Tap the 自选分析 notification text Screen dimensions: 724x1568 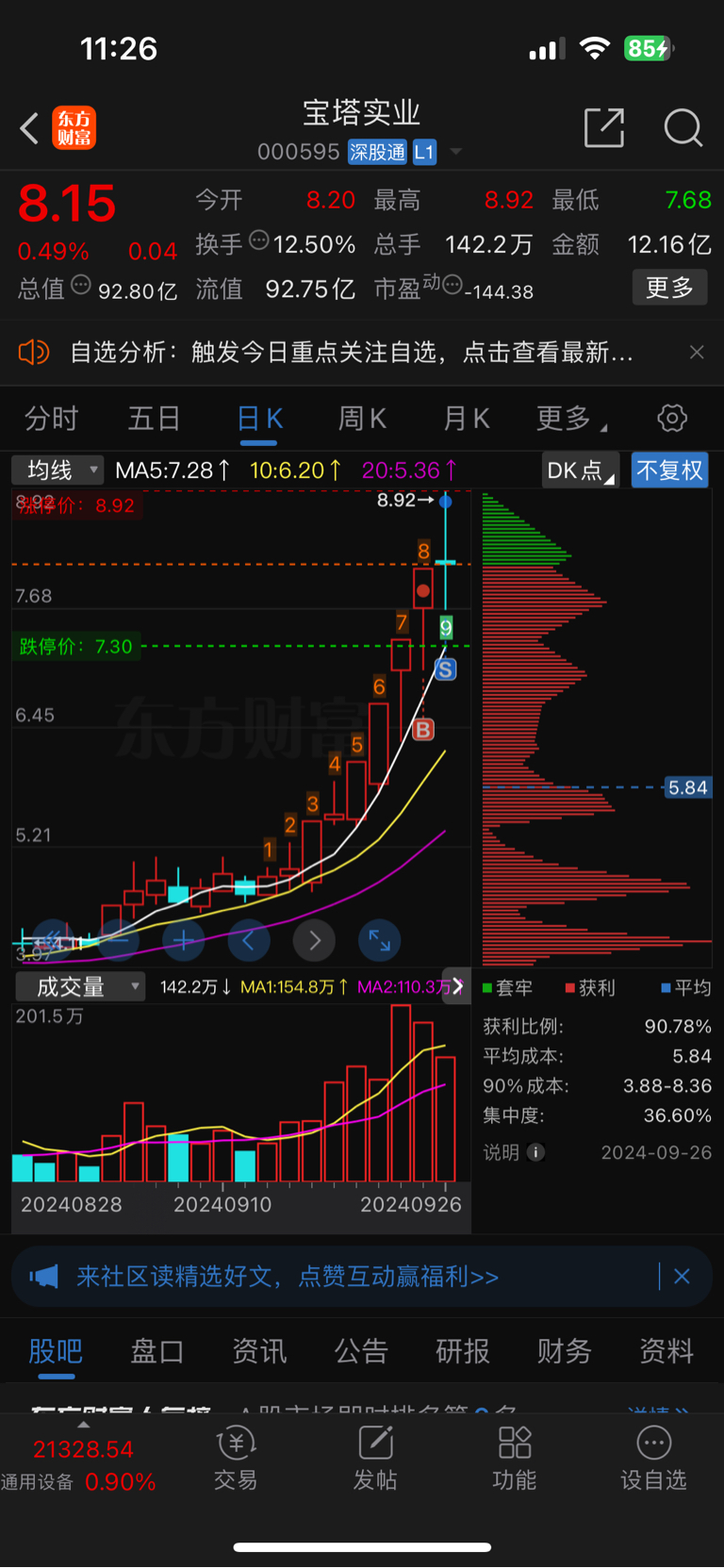coord(352,353)
